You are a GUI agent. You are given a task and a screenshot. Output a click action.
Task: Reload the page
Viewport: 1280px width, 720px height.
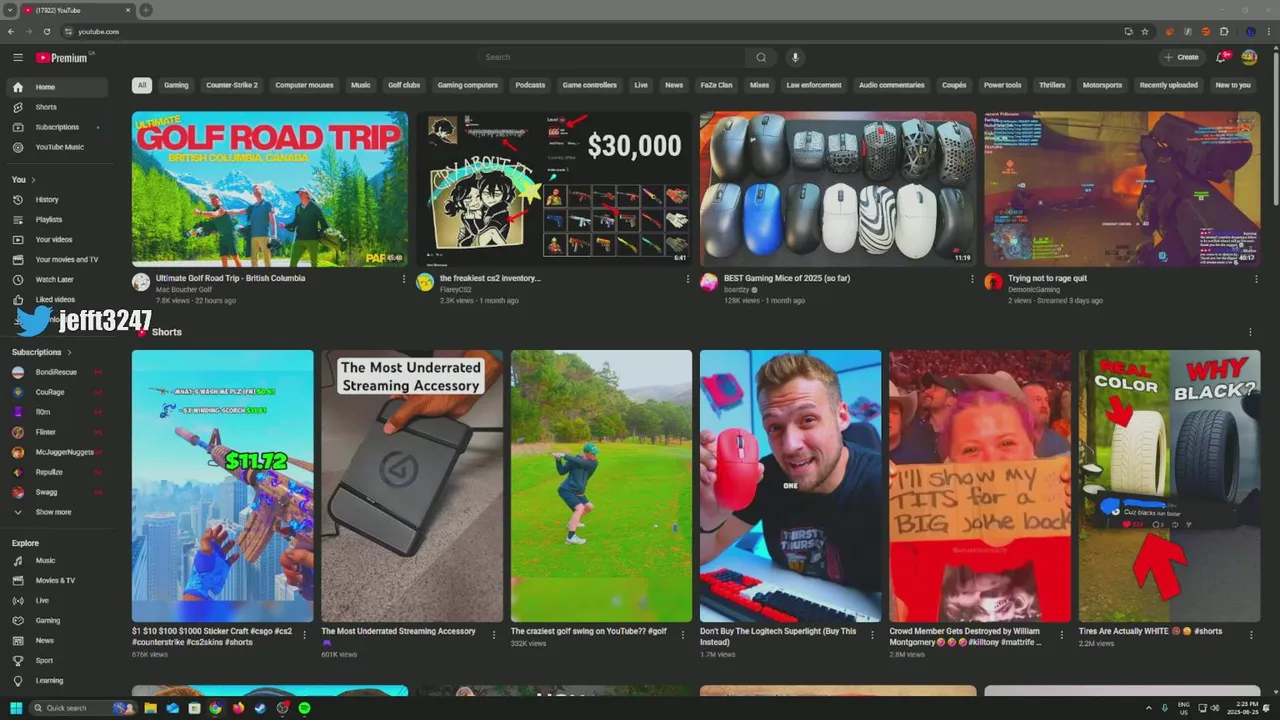[47, 31]
